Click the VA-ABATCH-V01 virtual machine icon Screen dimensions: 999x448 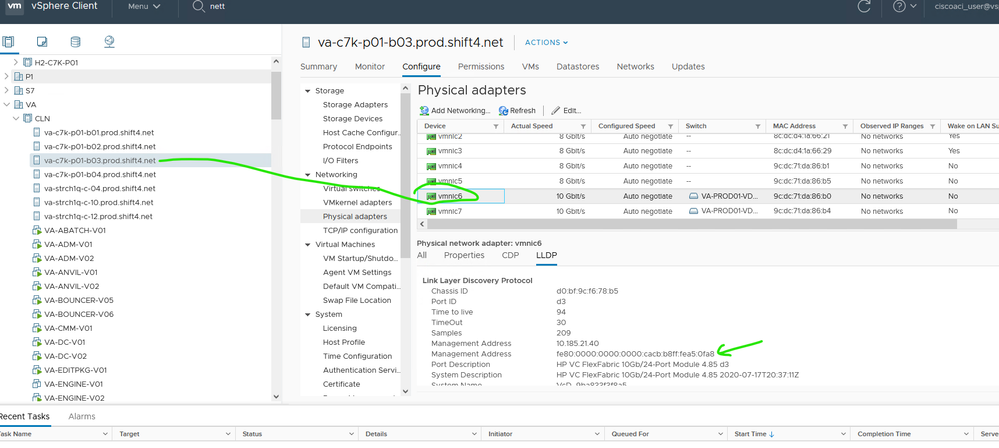click(x=37, y=230)
